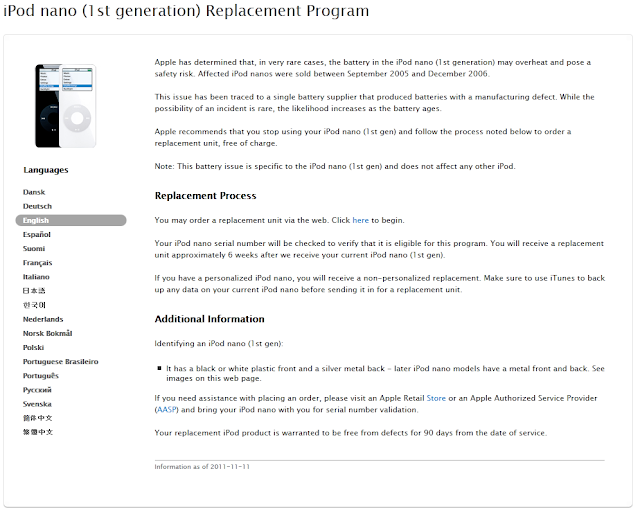640x510 pixels.
Task: Choose Traditional Chinese at list bottom
Action: click(38, 432)
